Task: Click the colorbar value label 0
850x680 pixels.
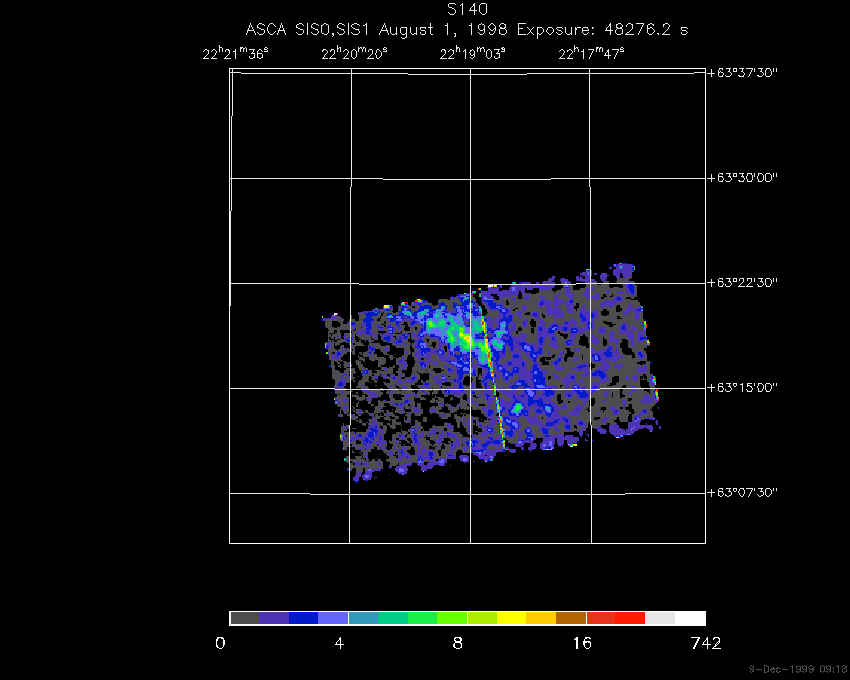Action: click(220, 644)
